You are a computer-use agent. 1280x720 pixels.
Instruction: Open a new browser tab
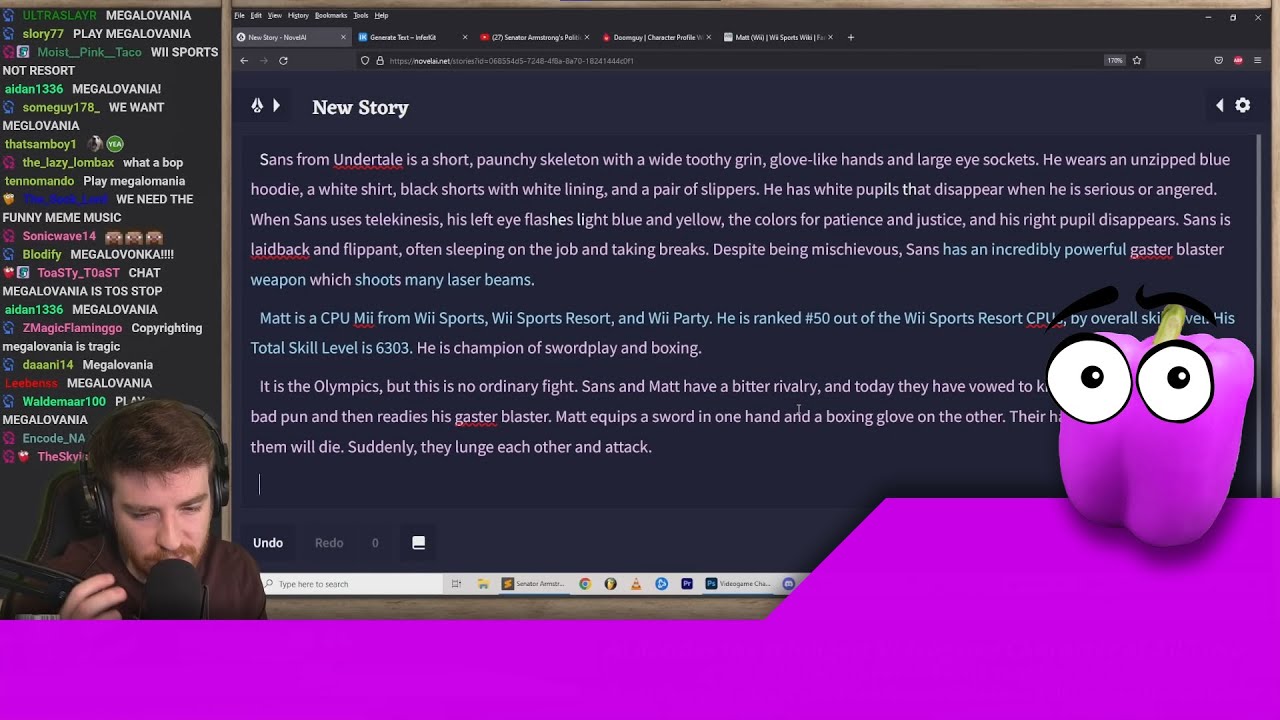851,37
